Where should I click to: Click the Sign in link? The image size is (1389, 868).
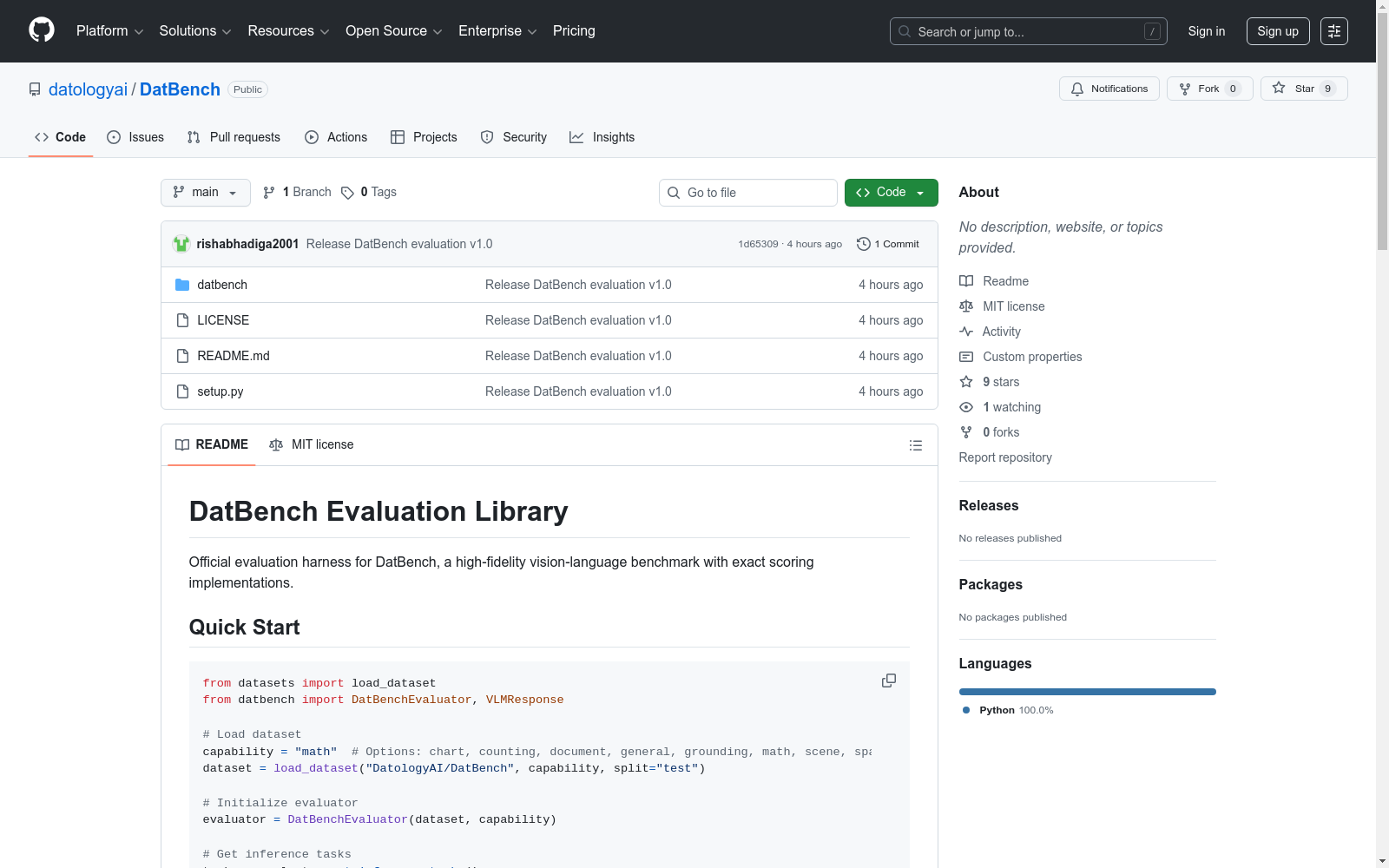pyautogui.click(x=1207, y=31)
